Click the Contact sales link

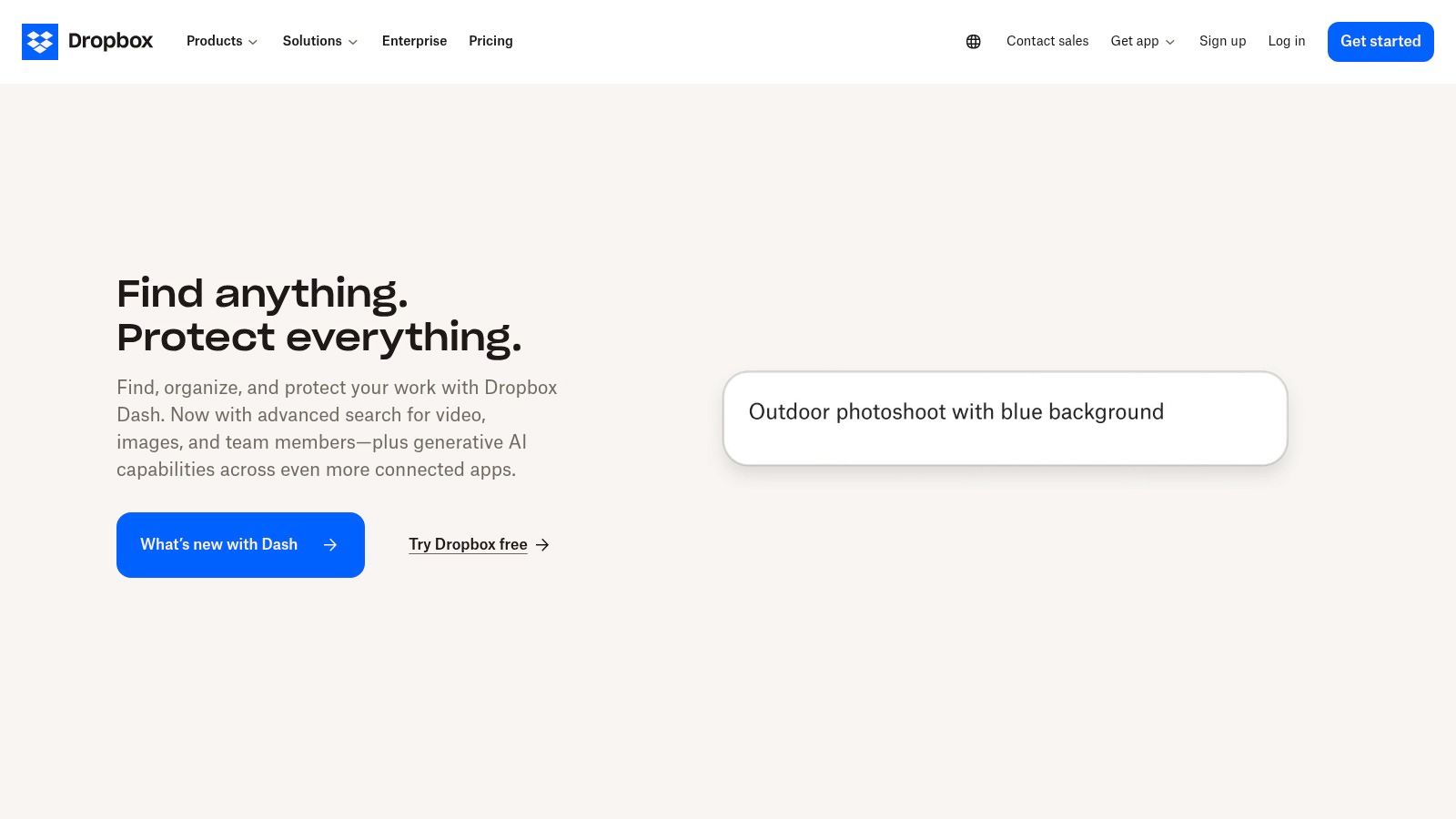[x=1046, y=41]
